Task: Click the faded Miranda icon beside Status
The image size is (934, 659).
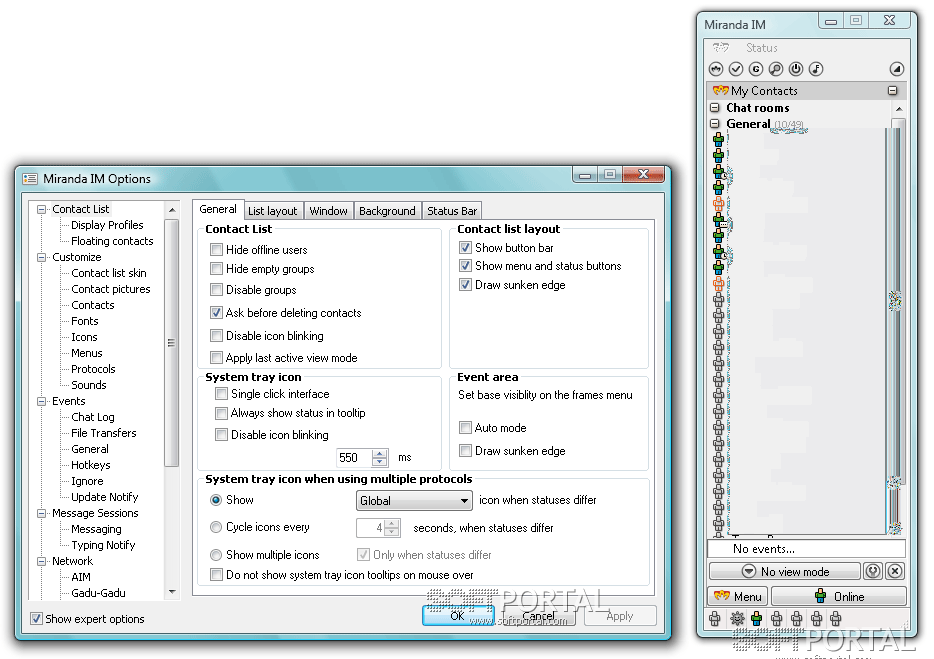Action: (x=721, y=47)
